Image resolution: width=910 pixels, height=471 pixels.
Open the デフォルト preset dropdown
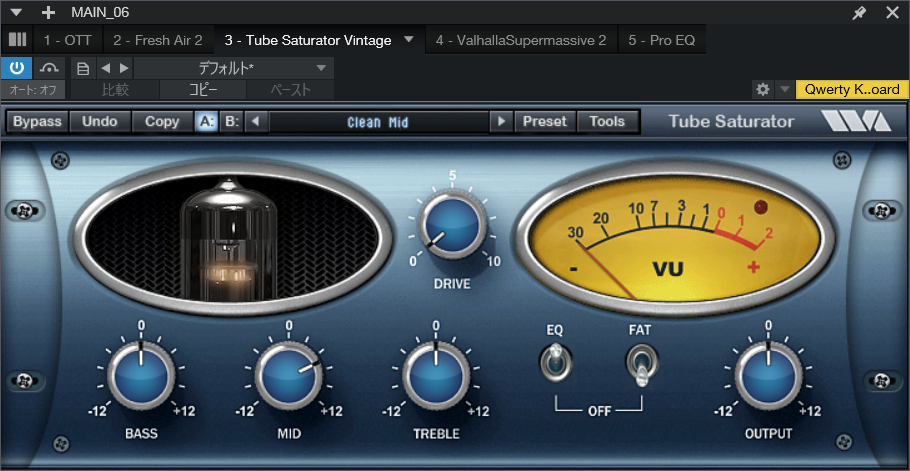click(x=232, y=68)
